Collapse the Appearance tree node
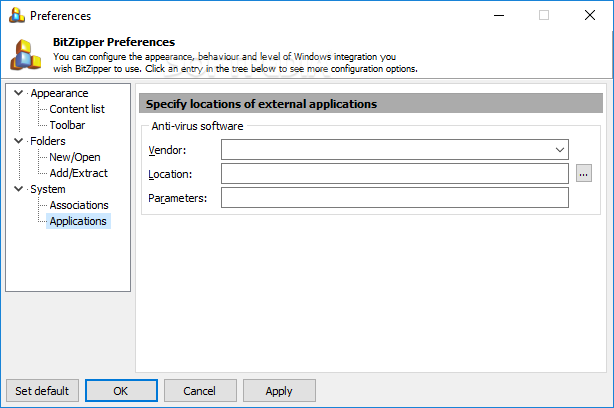This screenshot has width=614, height=408. click(18, 93)
